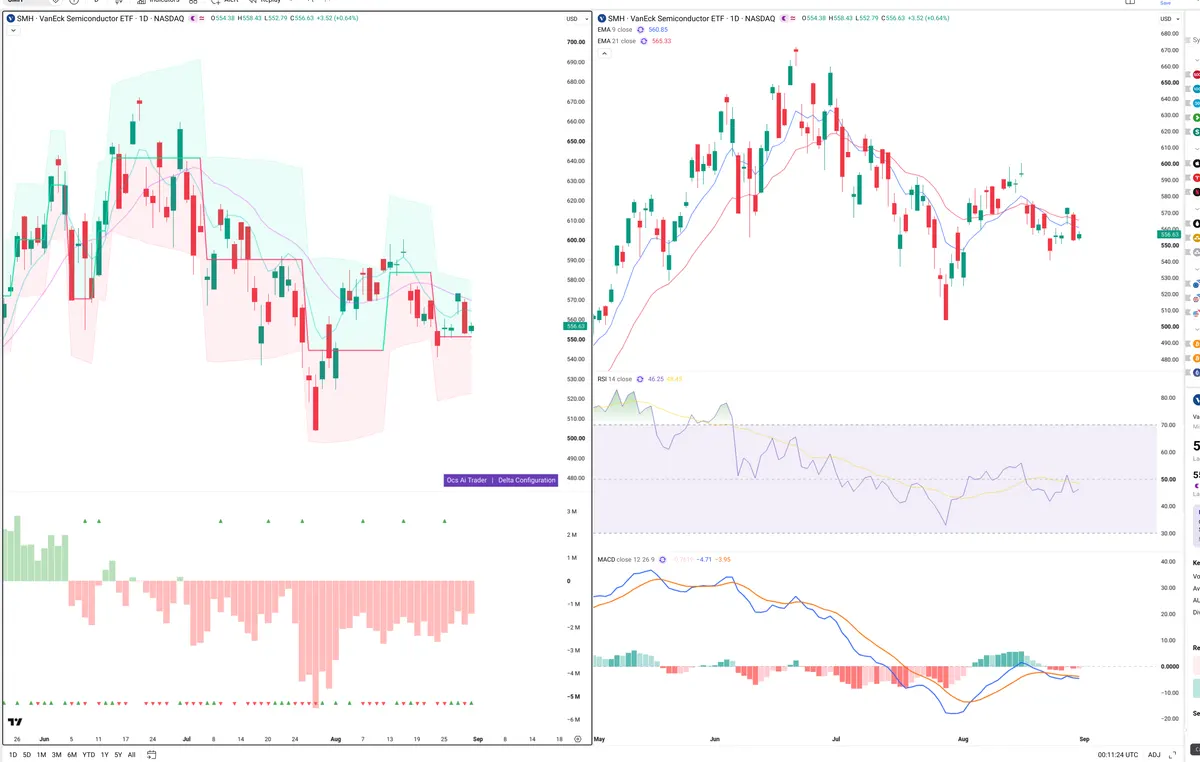
Task: Select the EMA 21 close indicator label
Action: [x=616, y=41]
